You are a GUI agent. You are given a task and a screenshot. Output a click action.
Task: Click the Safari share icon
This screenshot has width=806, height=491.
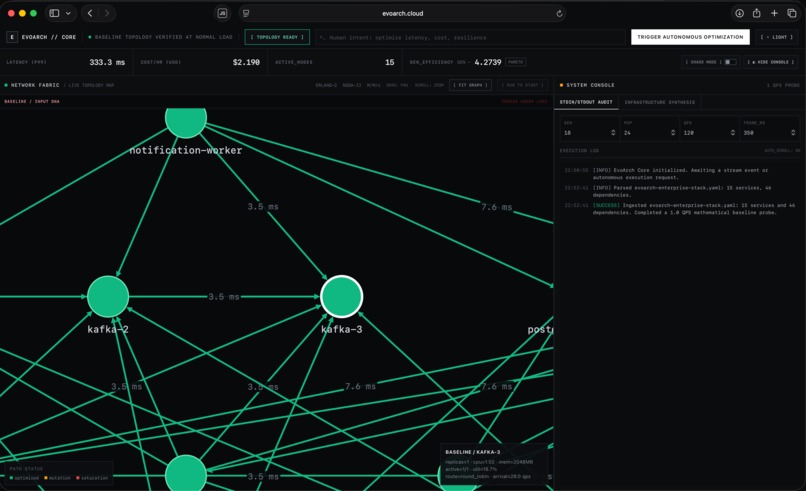757,13
